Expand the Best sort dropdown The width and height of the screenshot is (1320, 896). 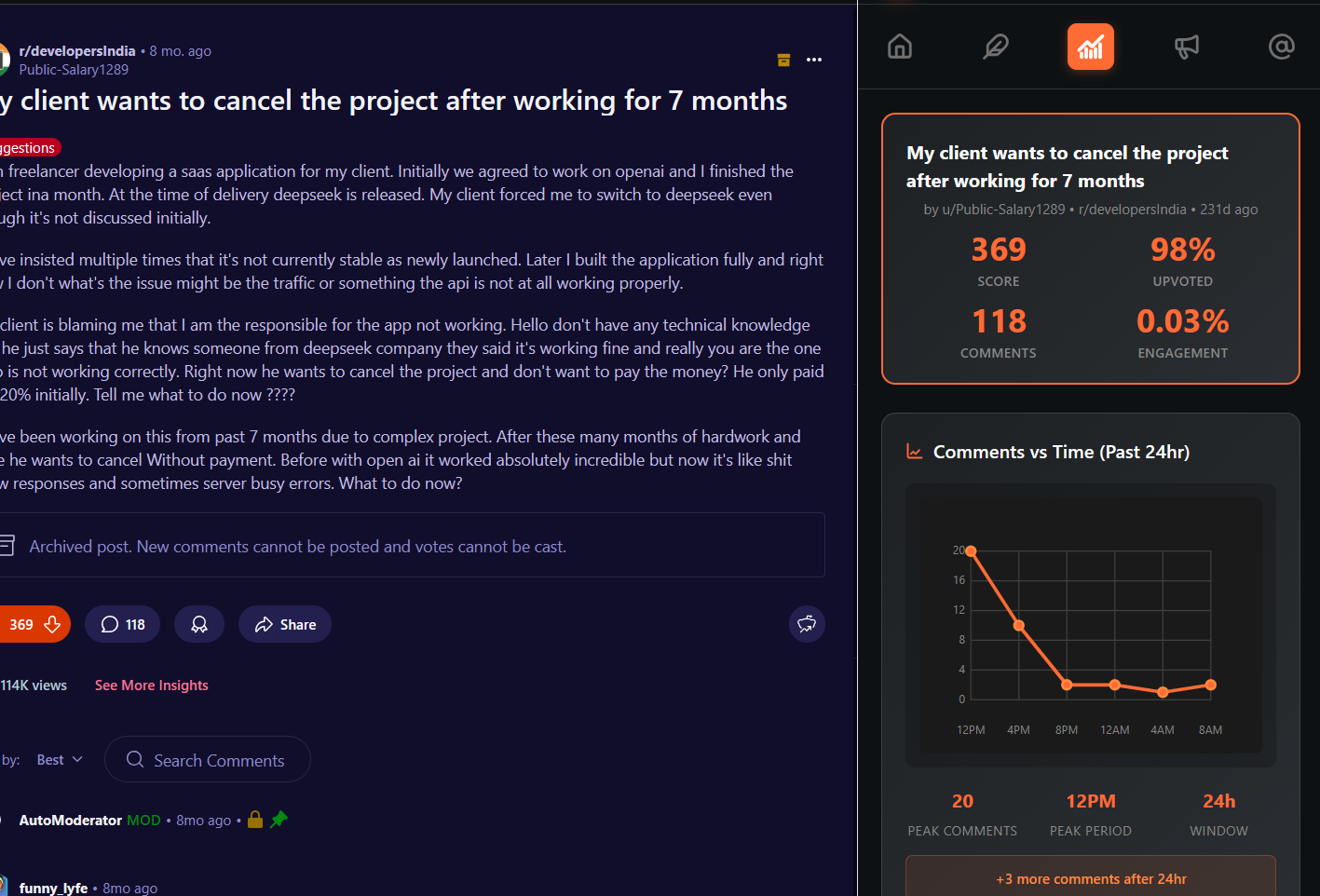[x=60, y=760]
